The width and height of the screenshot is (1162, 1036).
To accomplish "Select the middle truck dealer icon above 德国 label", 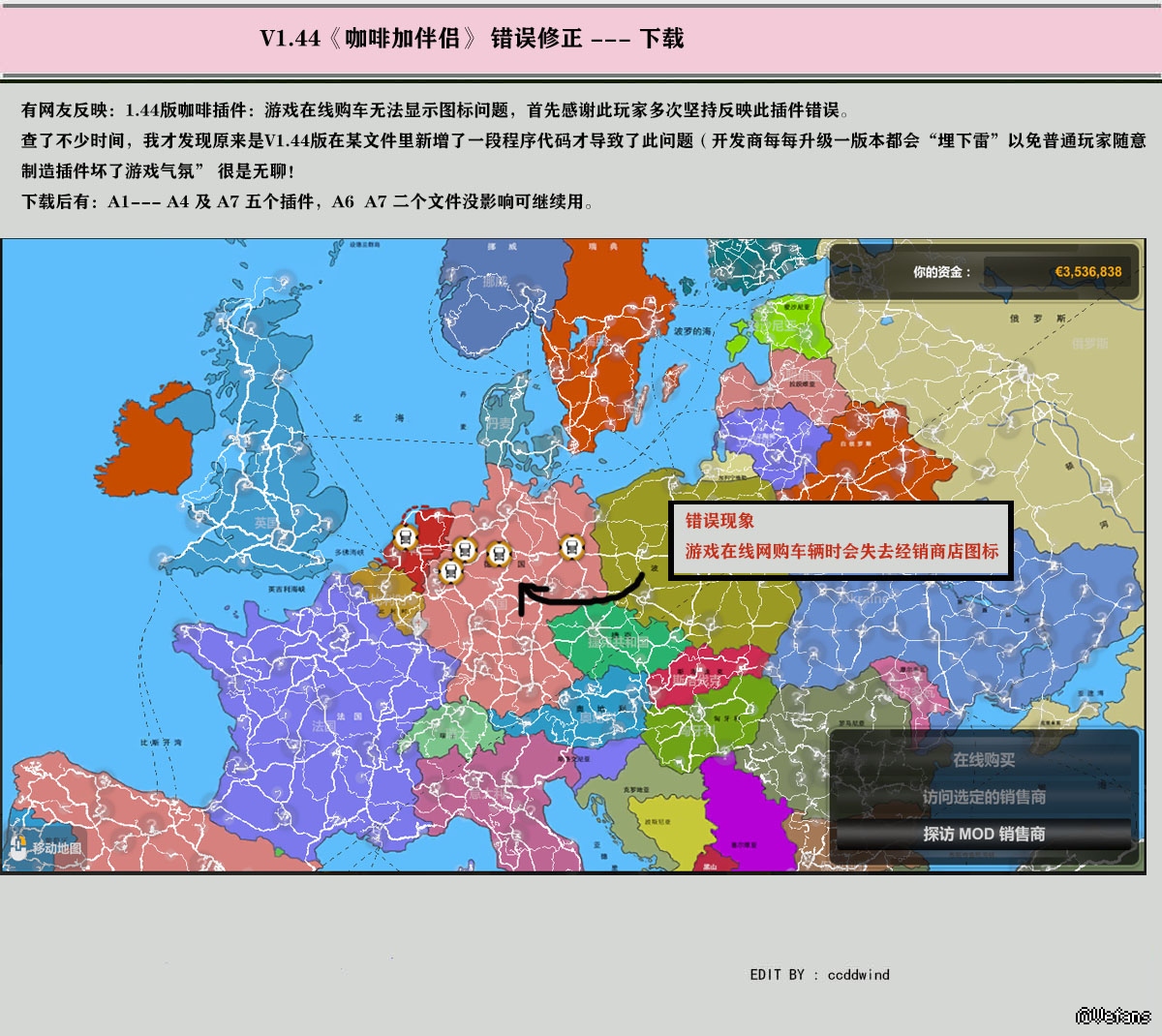I will tap(499, 554).
